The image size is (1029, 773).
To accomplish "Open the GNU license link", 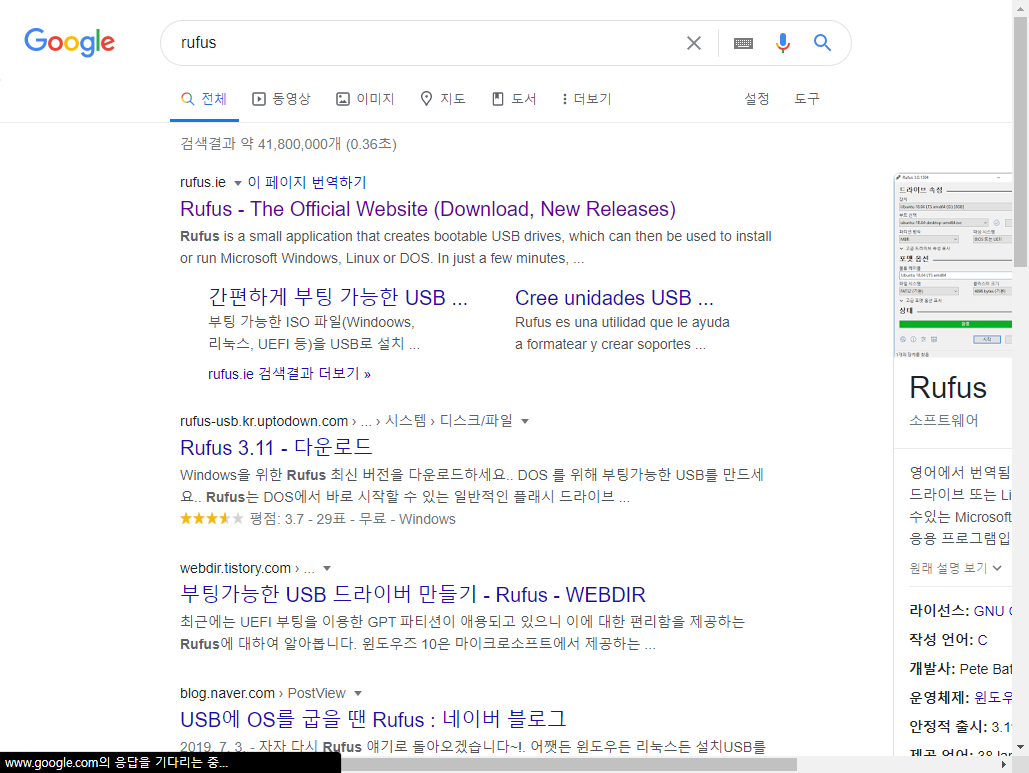I will click(993, 611).
